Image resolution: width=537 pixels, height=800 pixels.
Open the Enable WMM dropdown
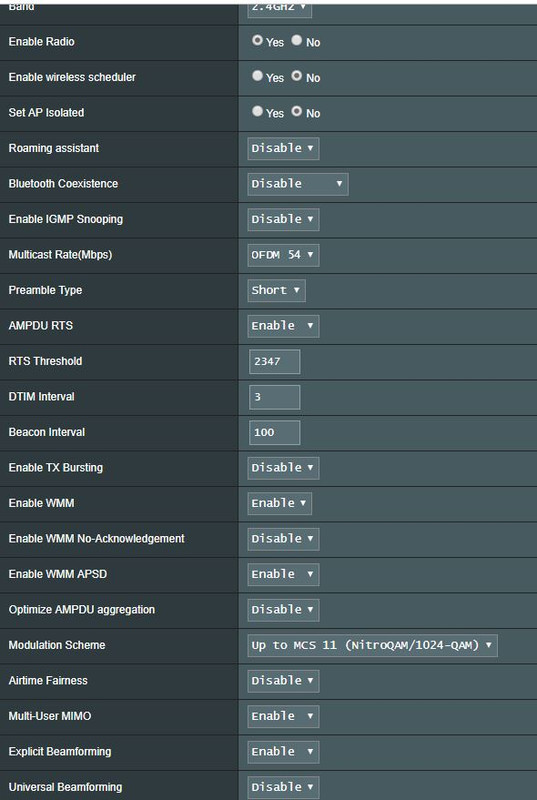[x=279, y=504]
